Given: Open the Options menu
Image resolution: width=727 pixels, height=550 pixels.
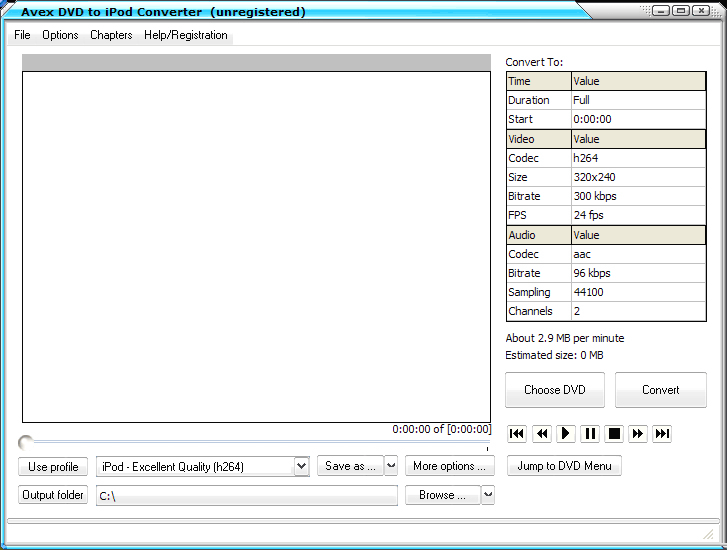Looking at the screenshot, I should 60,35.
